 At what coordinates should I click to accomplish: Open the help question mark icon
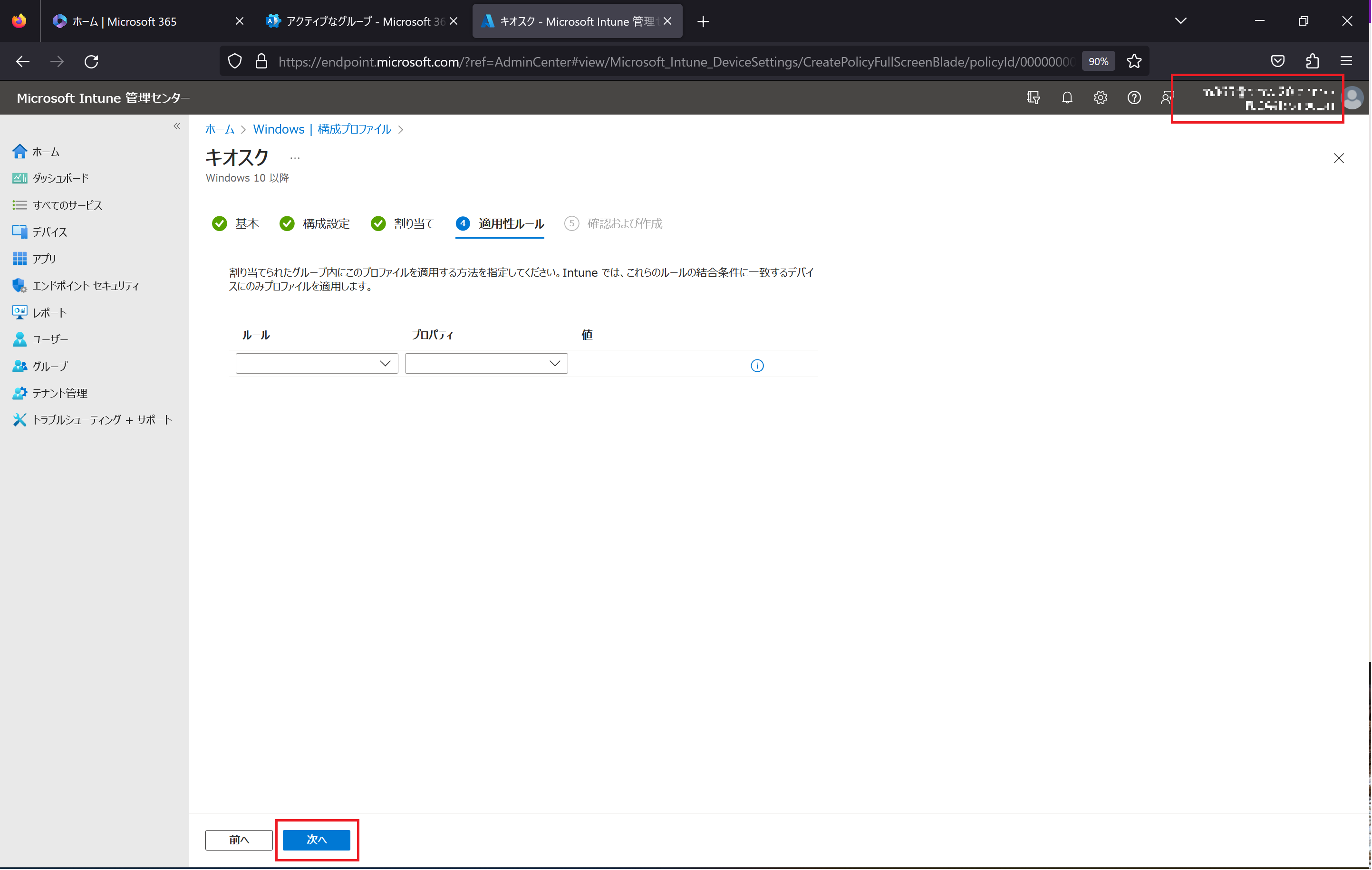[1134, 97]
